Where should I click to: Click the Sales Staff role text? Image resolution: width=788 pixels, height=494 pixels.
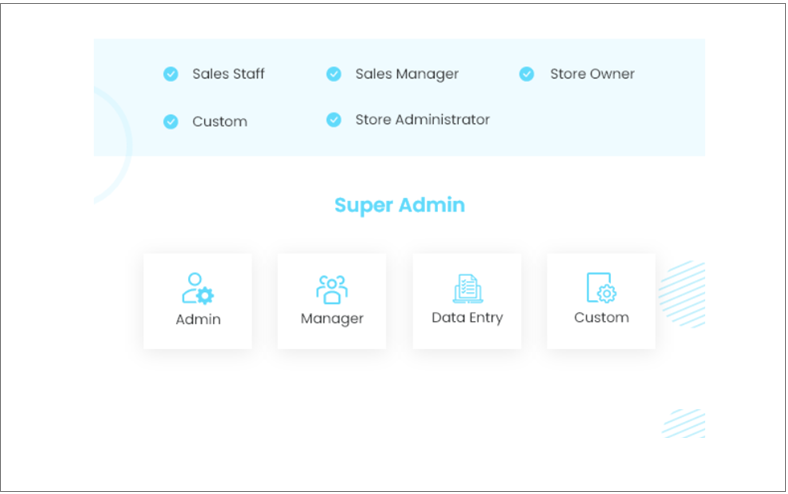[x=228, y=74]
